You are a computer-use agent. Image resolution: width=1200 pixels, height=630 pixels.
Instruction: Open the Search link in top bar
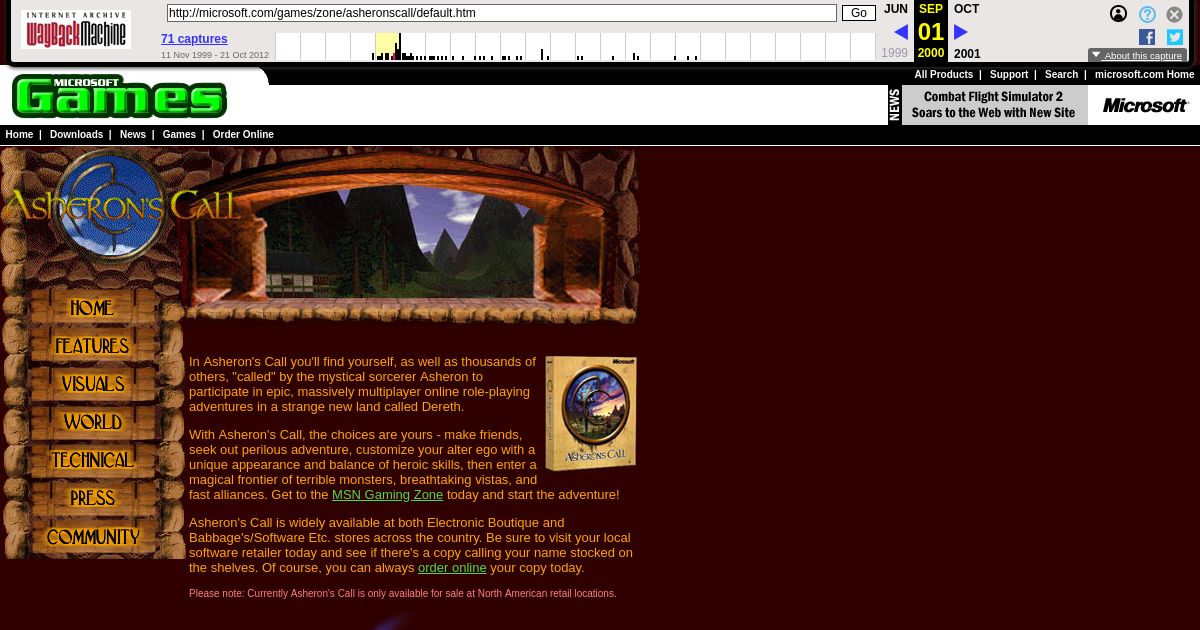click(x=1061, y=75)
